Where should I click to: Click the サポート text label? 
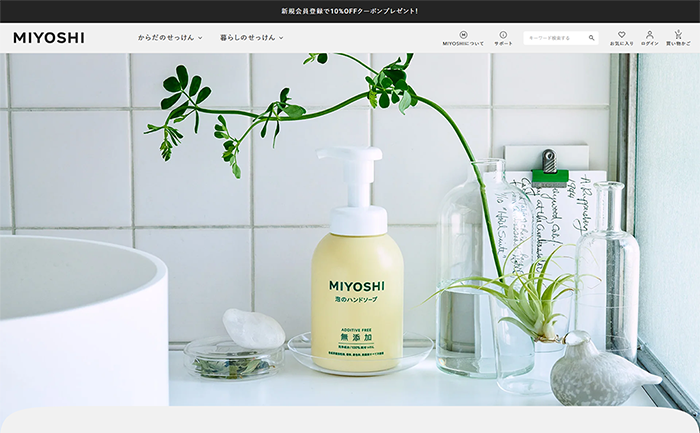(x=503, y=44)
